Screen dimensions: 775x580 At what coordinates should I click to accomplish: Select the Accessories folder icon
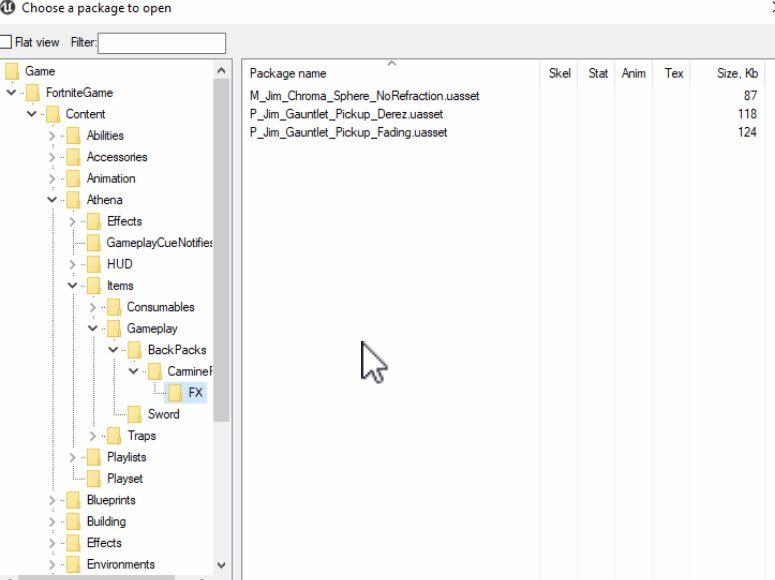click(73, 157)
